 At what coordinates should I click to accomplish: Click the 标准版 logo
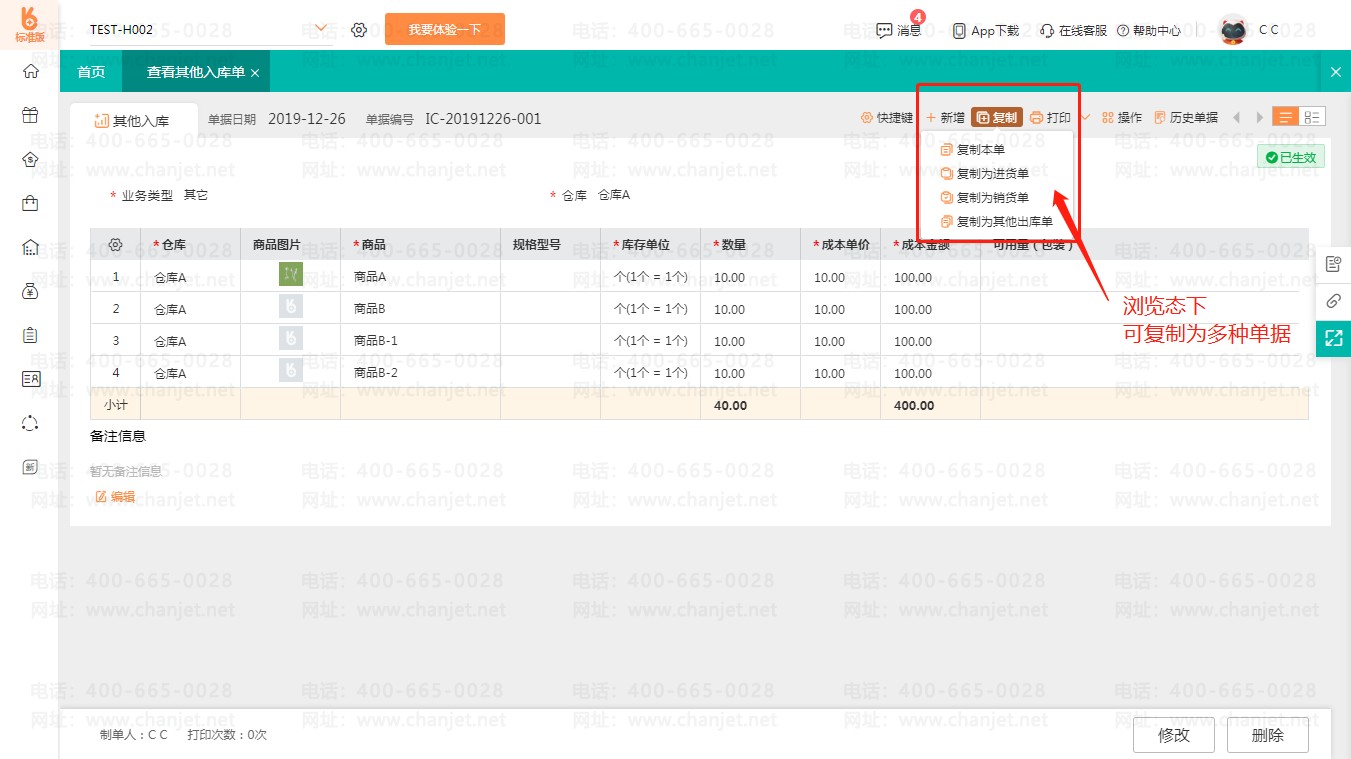point(30,25)
